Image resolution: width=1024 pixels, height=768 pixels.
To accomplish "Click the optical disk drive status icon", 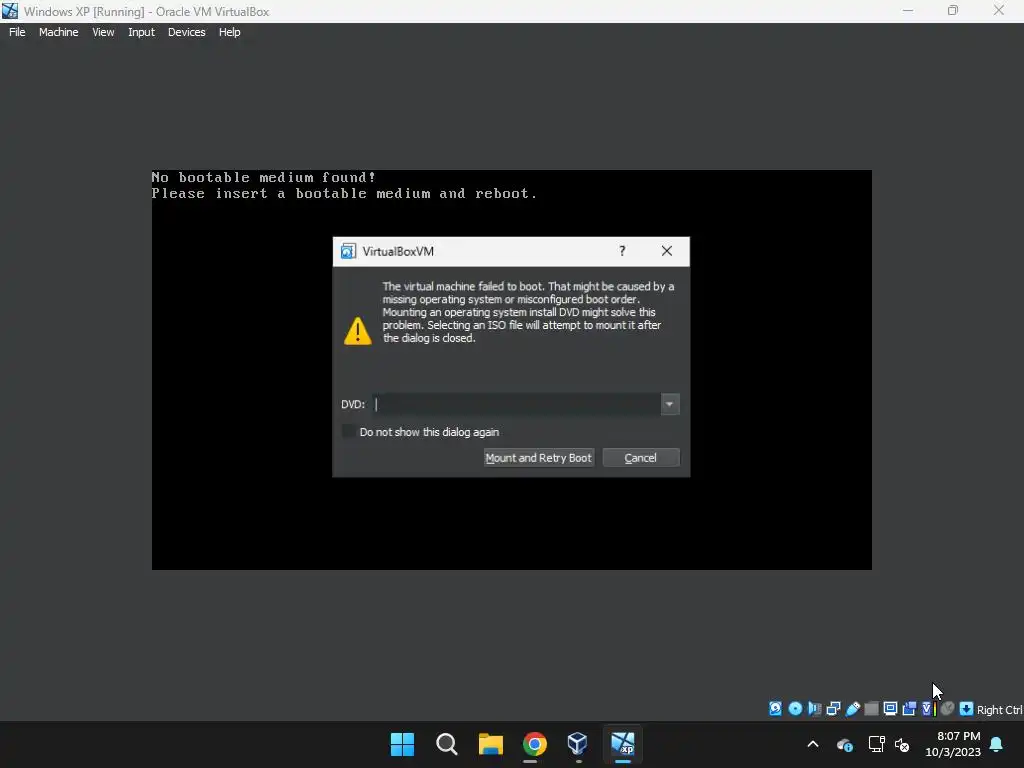I will [795, 709].
